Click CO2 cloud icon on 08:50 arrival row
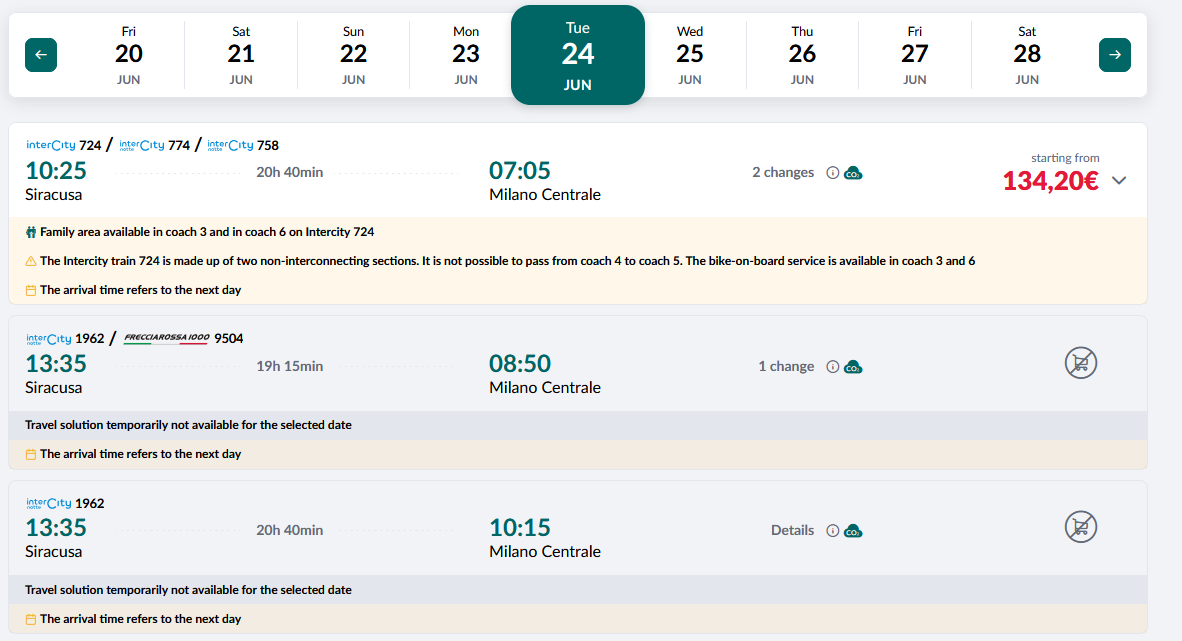 tap(853, 367)
